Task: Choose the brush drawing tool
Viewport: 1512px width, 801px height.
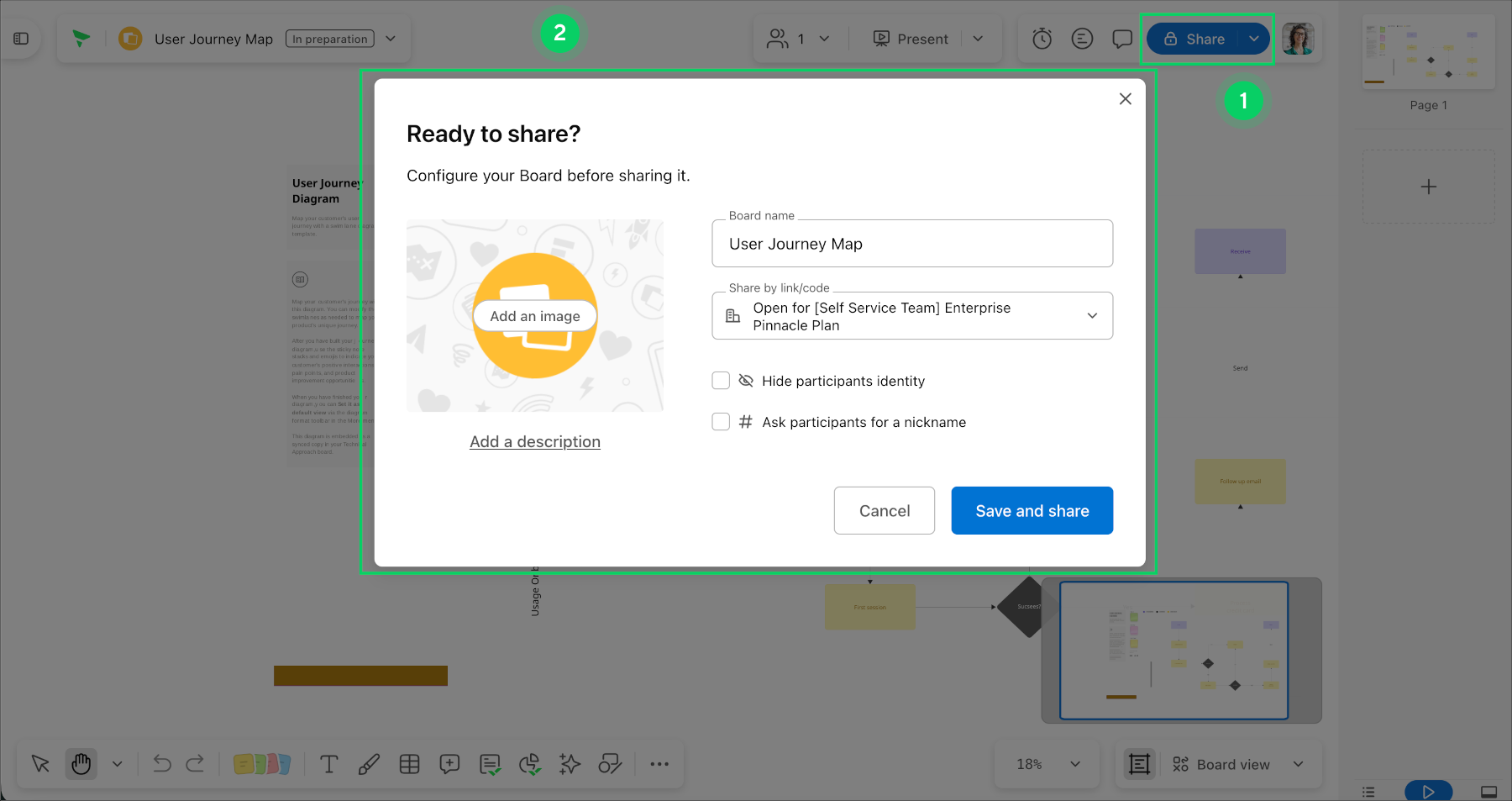Action: pyautogui.click(x=369, y=764)
